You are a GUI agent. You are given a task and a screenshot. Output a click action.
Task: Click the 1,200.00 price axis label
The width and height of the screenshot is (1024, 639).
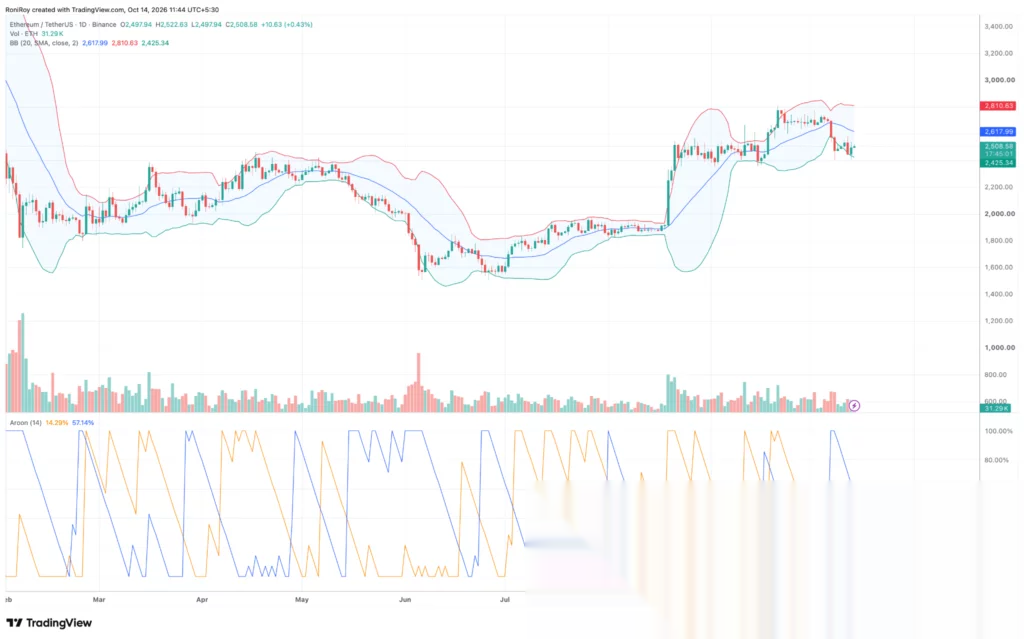(999, 321)
